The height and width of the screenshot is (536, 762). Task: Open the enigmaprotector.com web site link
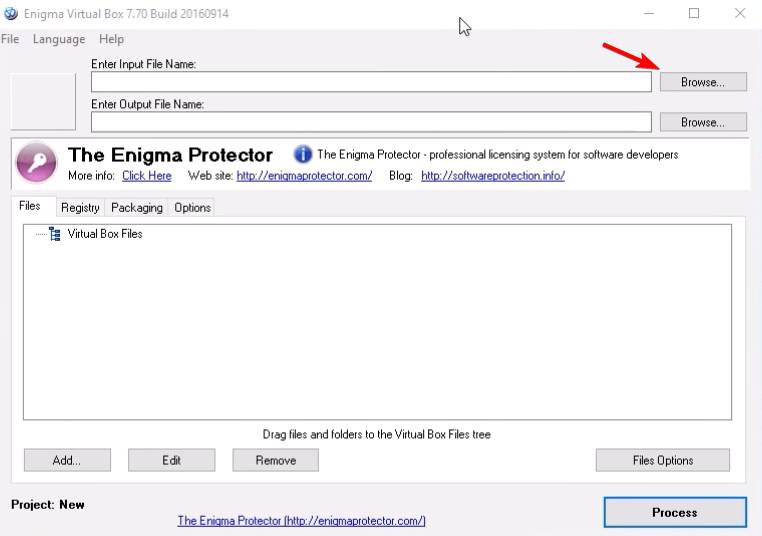coord(304,176)
